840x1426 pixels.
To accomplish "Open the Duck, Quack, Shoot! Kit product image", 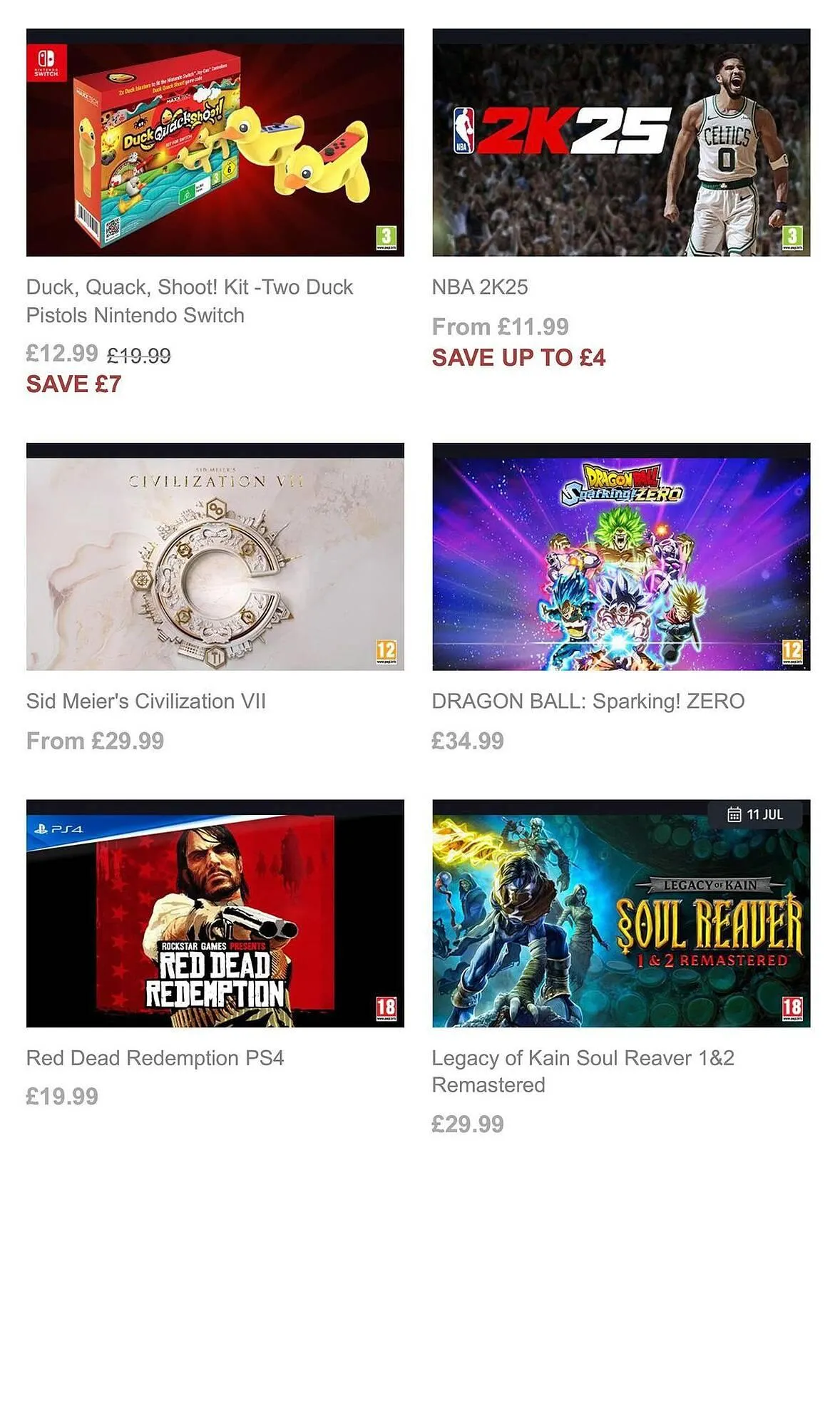I will 215,143.
